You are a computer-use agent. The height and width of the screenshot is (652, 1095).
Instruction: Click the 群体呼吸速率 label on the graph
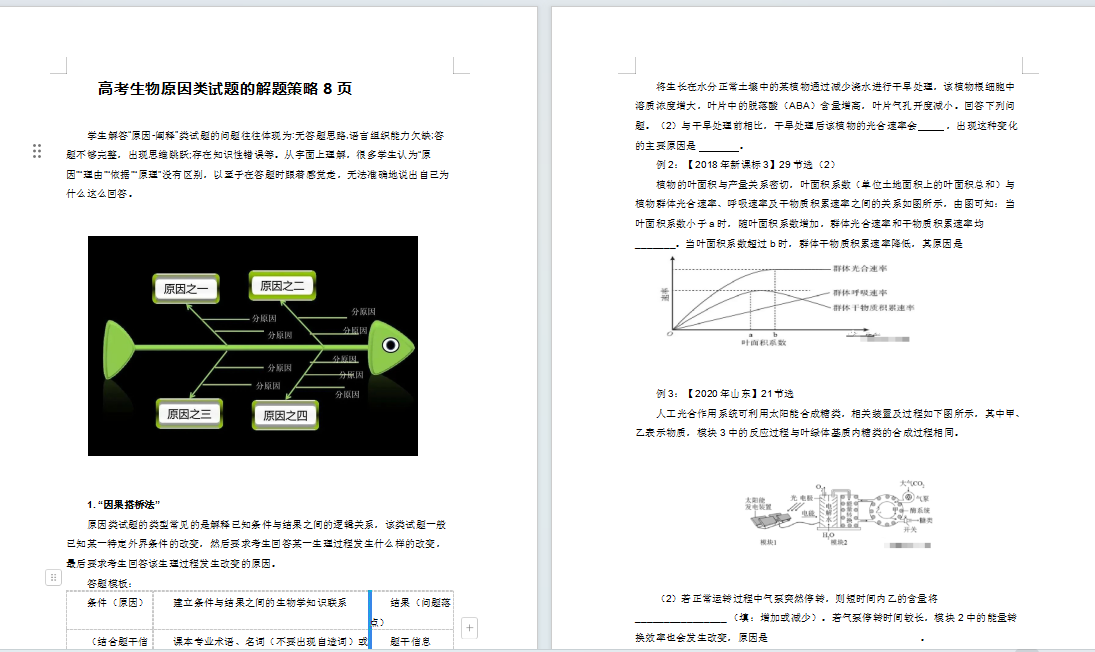tap(860, 293)
